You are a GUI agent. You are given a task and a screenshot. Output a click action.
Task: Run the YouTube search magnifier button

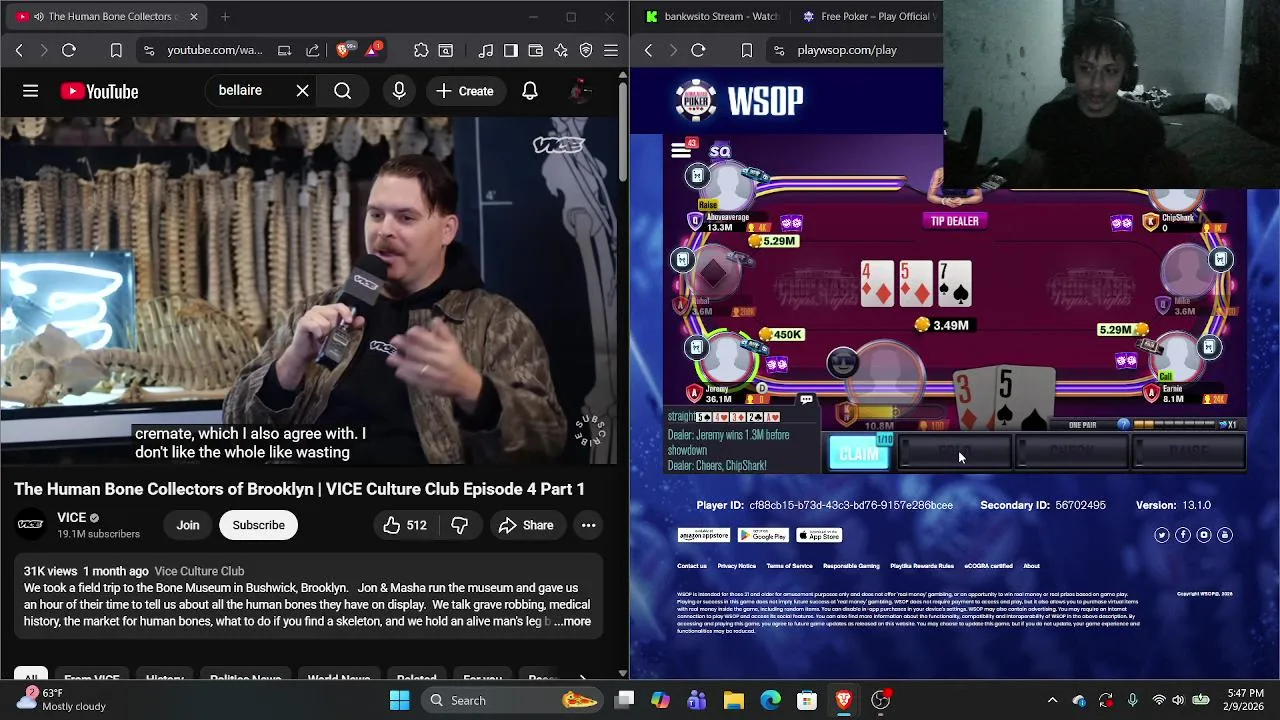(x=342, y=91)
